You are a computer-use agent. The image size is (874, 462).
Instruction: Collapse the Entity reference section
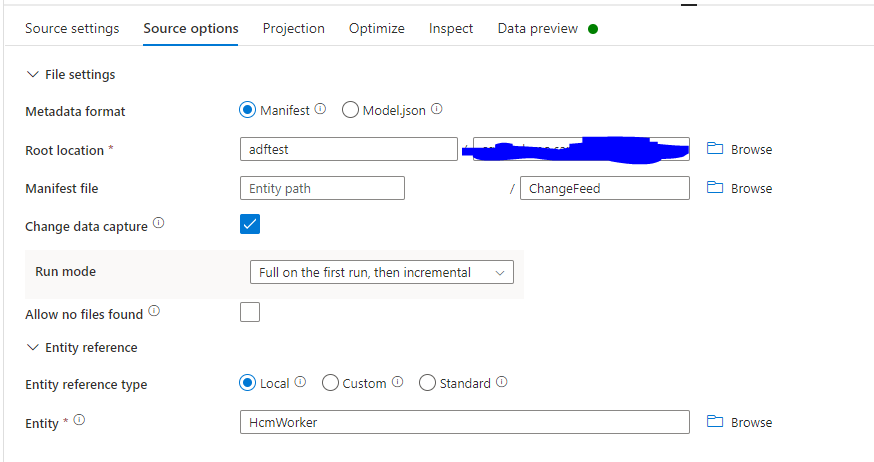(33, 348)
